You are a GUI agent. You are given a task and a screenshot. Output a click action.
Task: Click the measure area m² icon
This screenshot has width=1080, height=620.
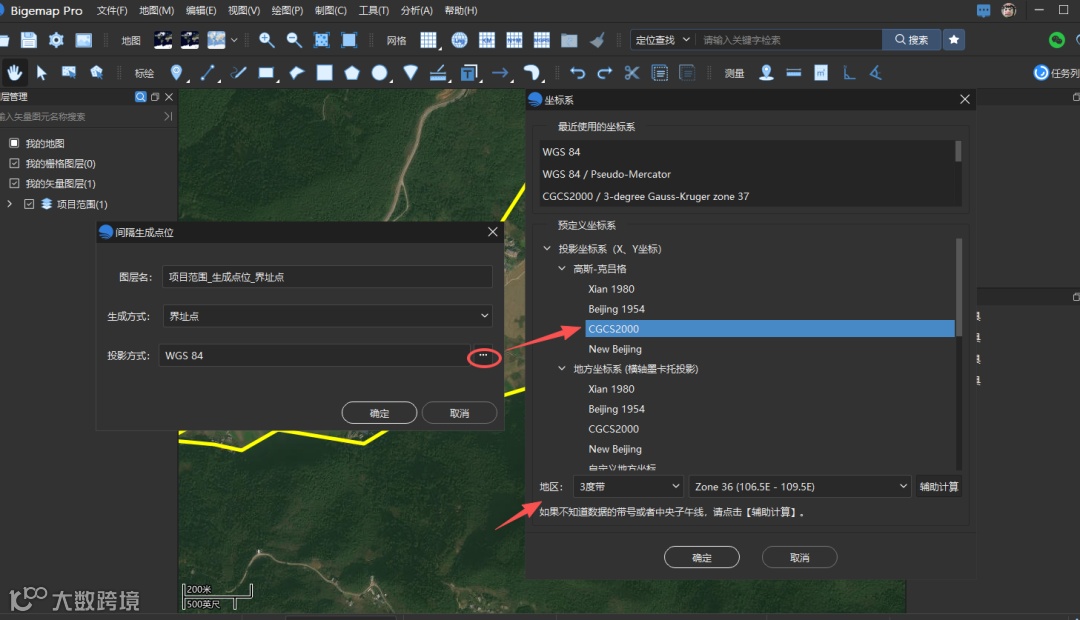coord(821,72)
